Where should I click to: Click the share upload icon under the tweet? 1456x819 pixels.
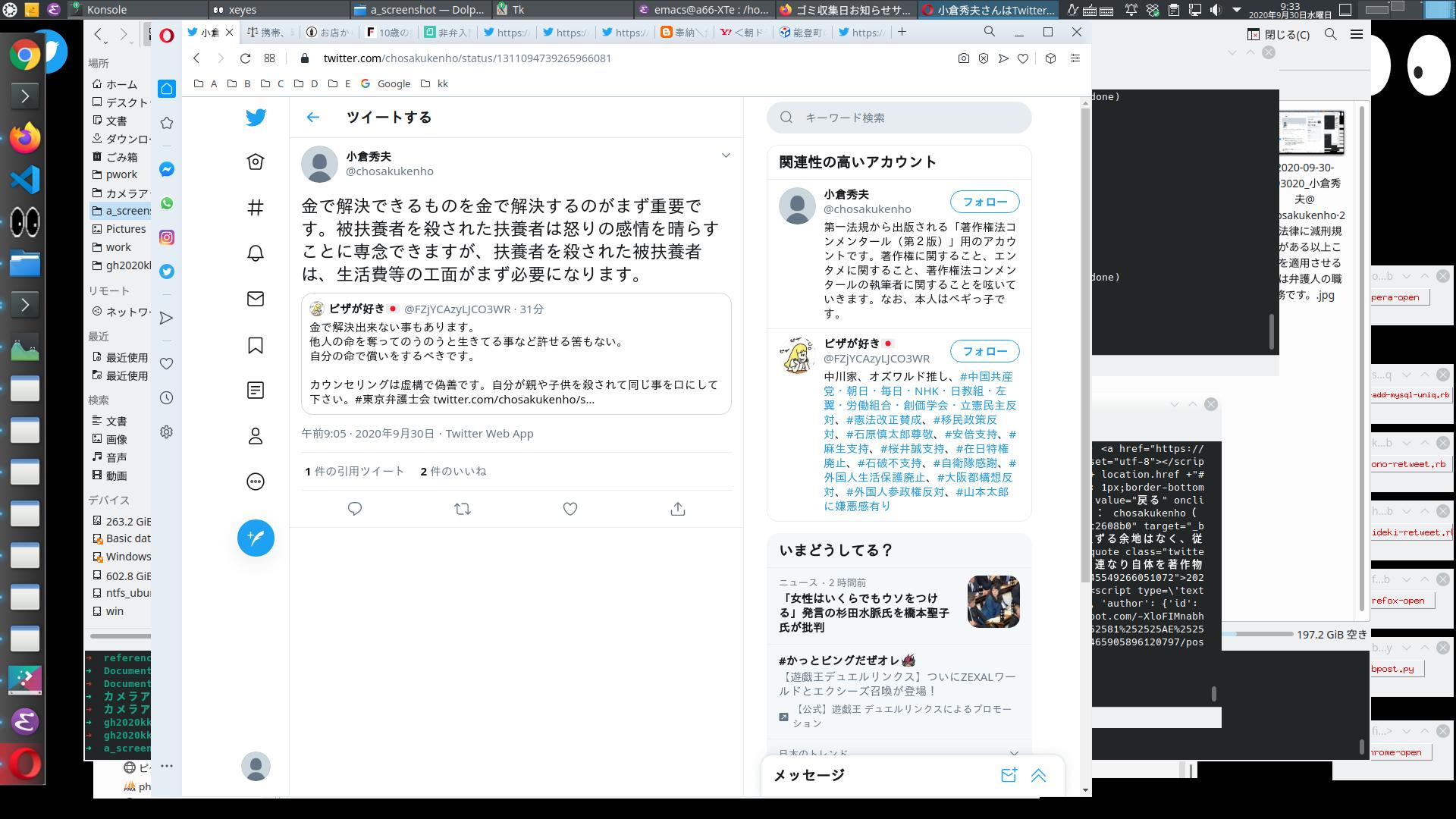678,510
